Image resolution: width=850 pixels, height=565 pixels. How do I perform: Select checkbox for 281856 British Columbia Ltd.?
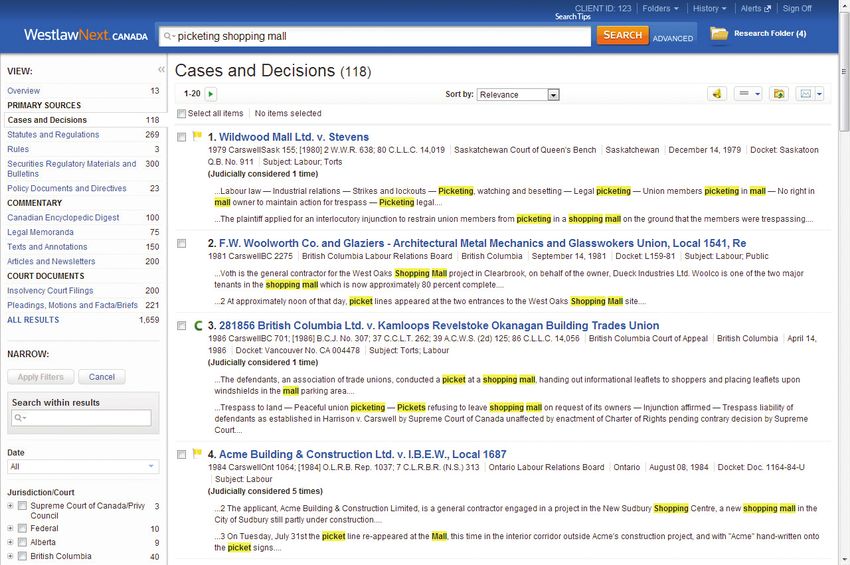(182, 326)
